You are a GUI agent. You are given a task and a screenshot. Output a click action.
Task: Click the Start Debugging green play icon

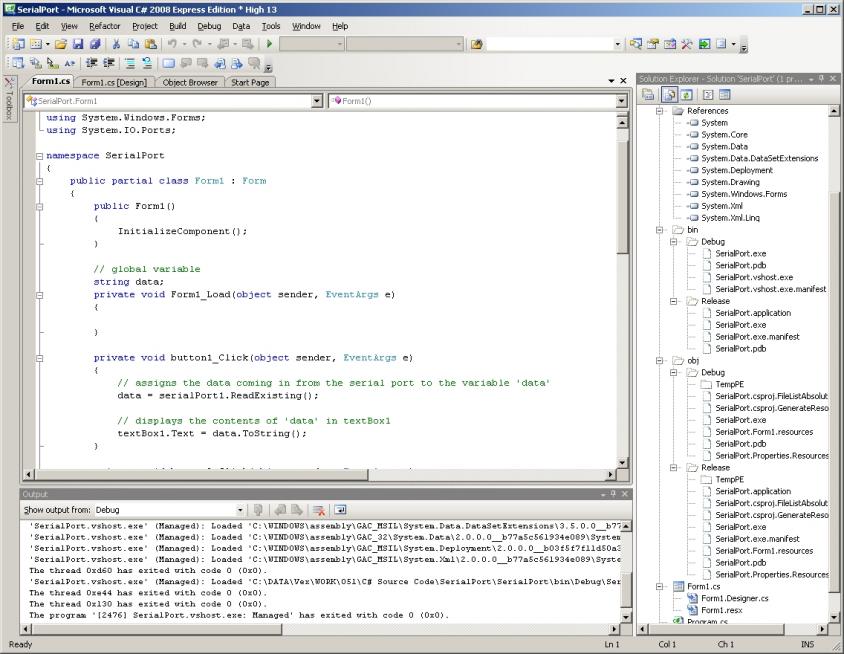point(268,45)
